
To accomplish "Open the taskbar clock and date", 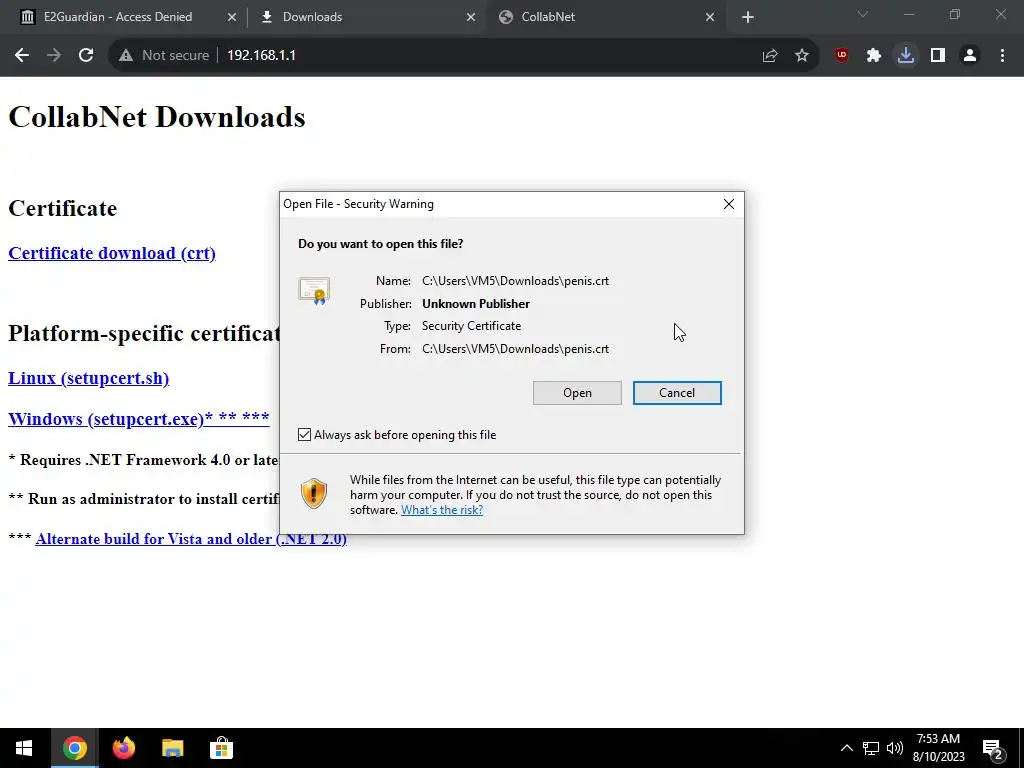I will (938, 748).
